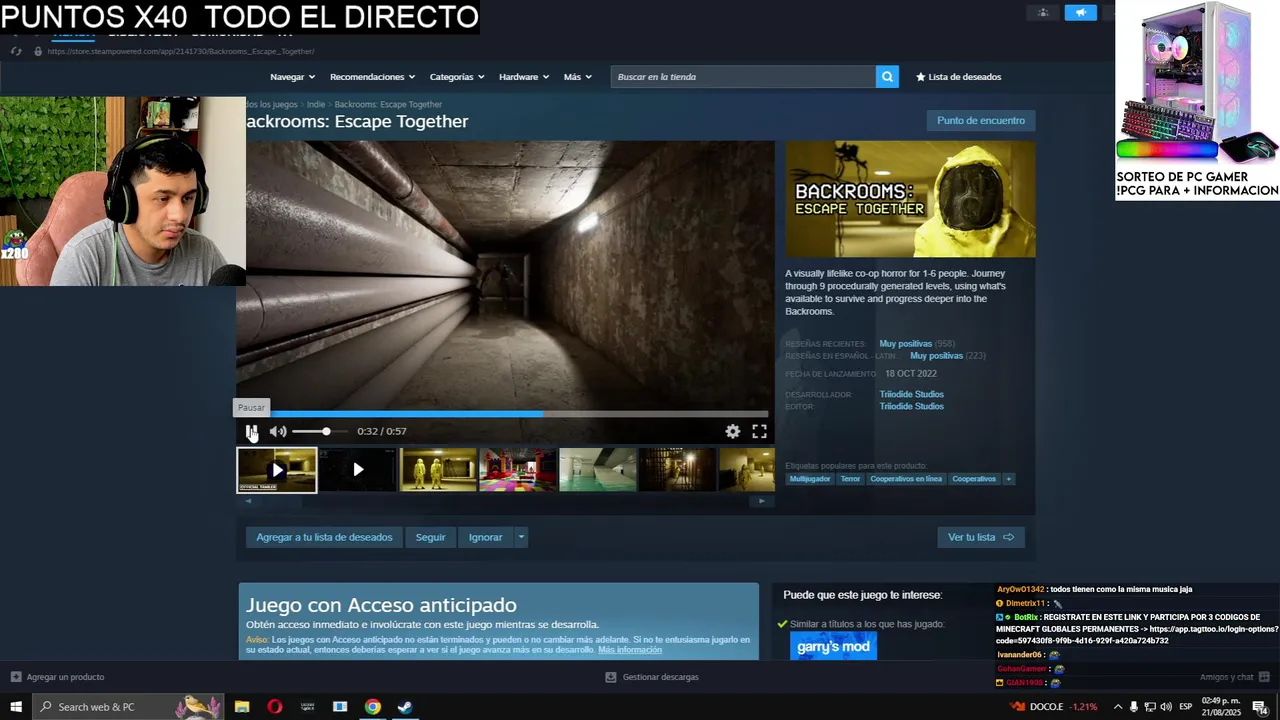Screen dimensions: 1280x720
Task: Open Amigos y chat
Action: [x=1234, y=677]
